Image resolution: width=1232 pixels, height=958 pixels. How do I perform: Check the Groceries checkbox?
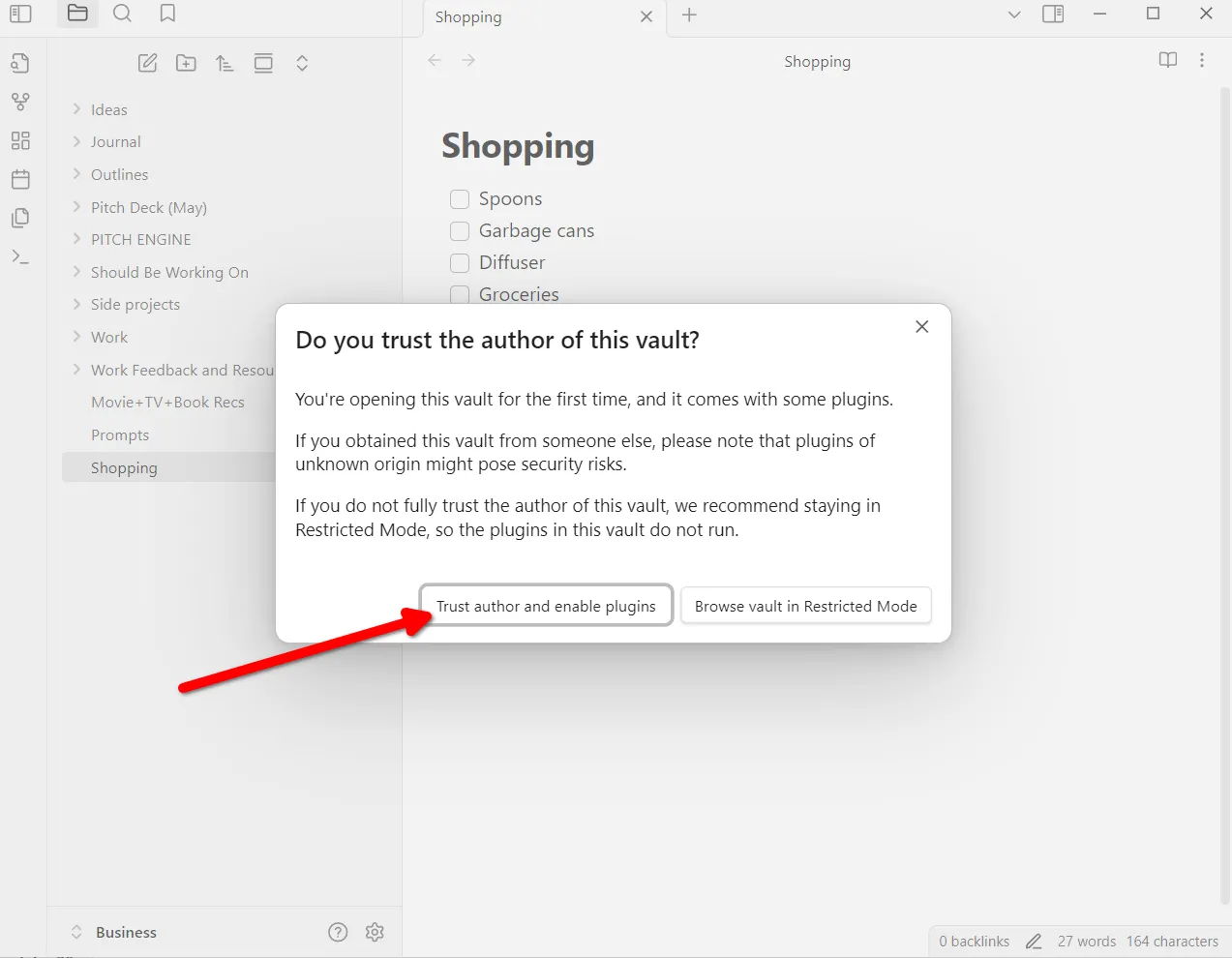click(459, 294)
